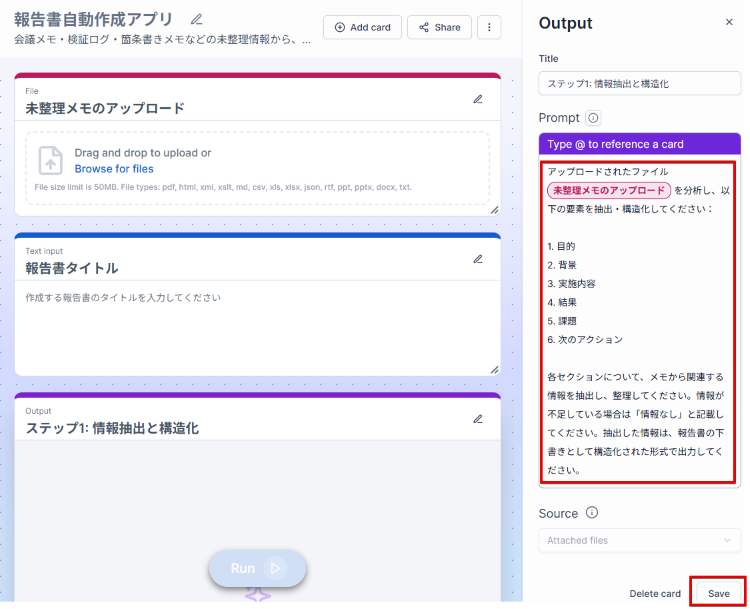Edit the 未整理メモのアップロード file card

pyautogui.click(x=478, y=99)
